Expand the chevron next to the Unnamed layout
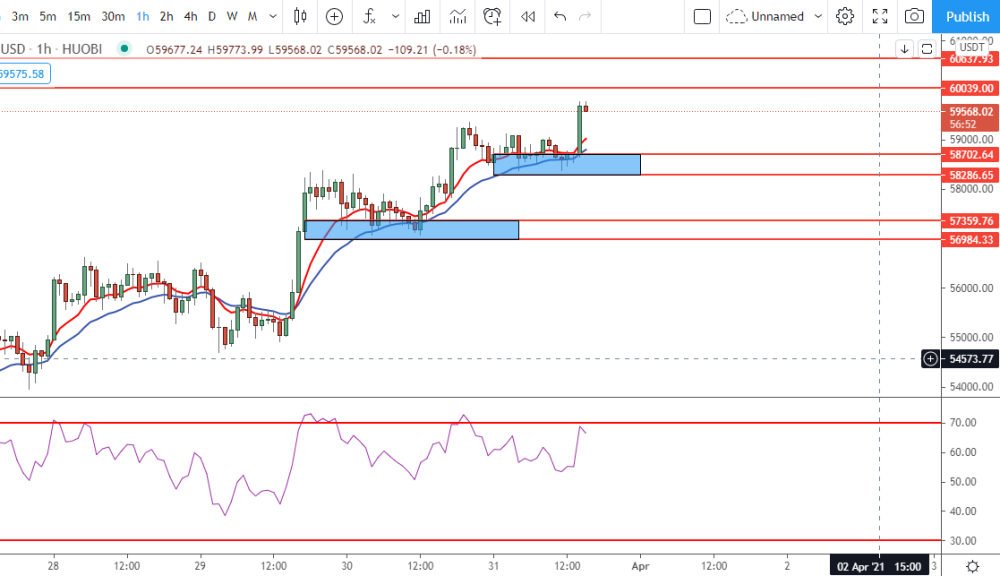 click(x=818, y=17)
